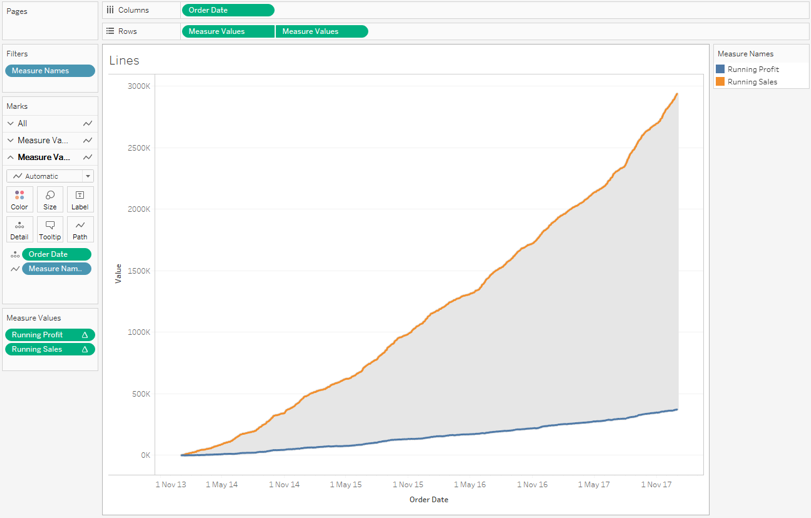Click the Path marks button
Viewport: 811px width, 518px height.
pyautogui.click(x=80, y=230)
